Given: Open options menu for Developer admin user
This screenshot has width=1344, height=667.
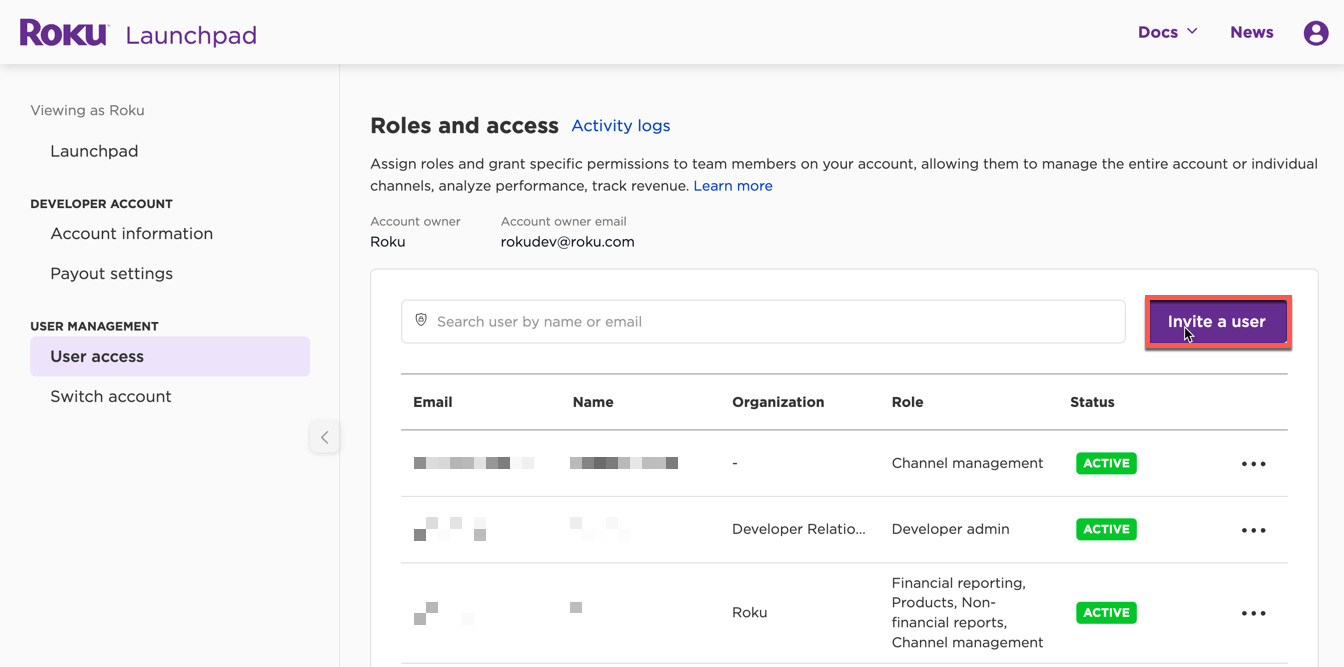Looking at the screenshot, I should (1253, 530).
